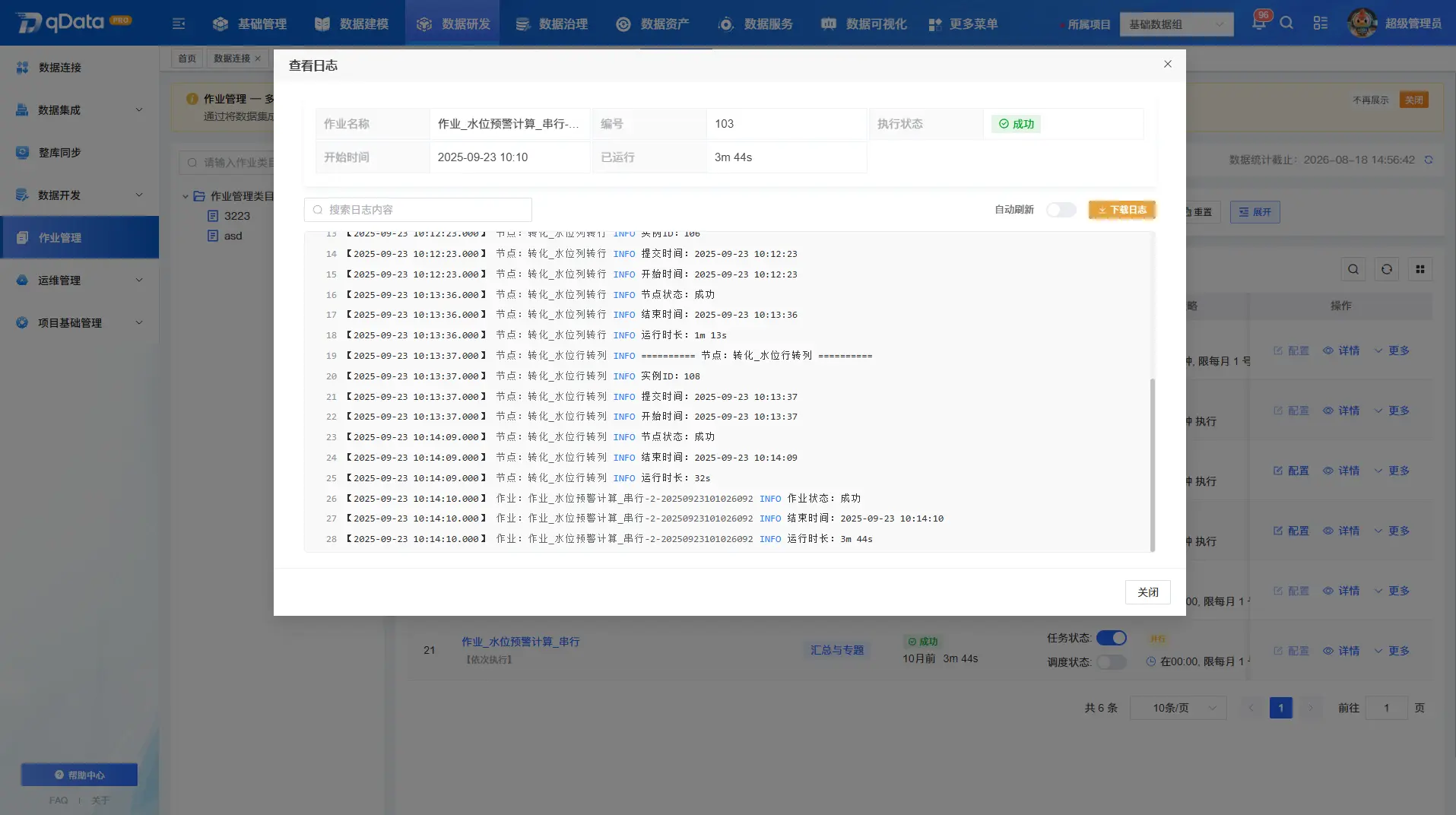Toggle 调度状态 switch for row 21

pyautogui.click(x=1112, y=662)
